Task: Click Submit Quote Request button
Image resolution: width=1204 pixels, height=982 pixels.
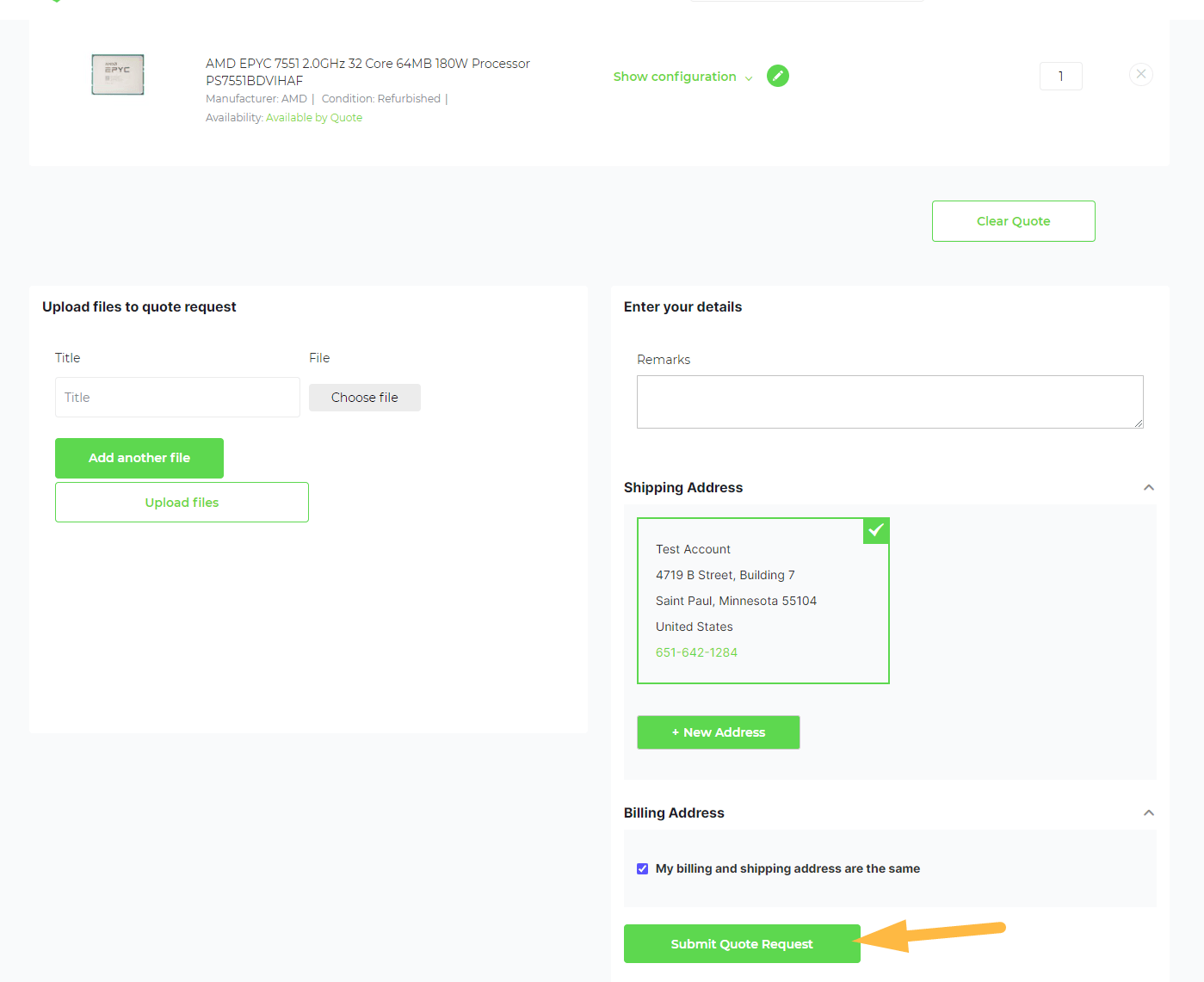Action: pos(742,944)
